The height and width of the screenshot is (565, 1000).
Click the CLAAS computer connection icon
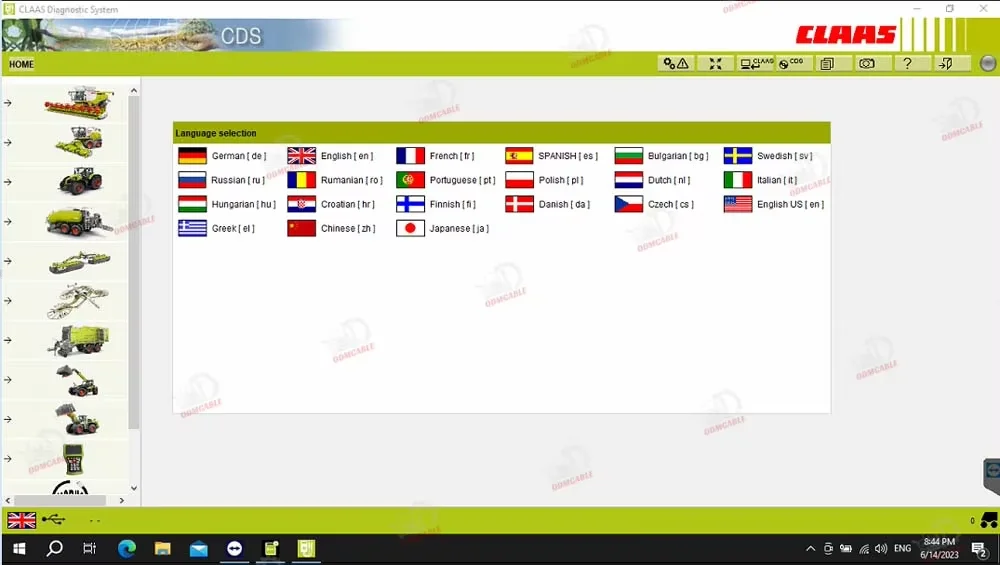756,63
